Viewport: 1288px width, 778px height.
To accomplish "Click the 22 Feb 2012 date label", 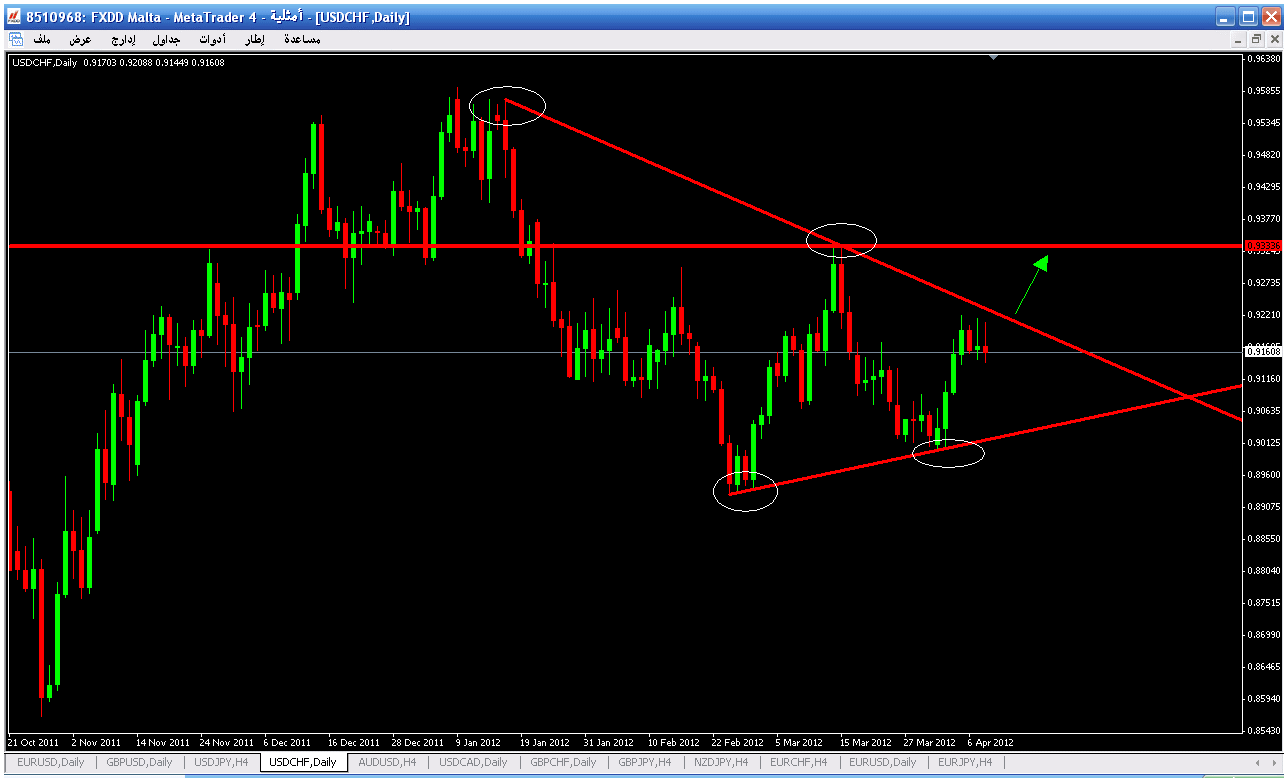I will (x=737, y=743).
